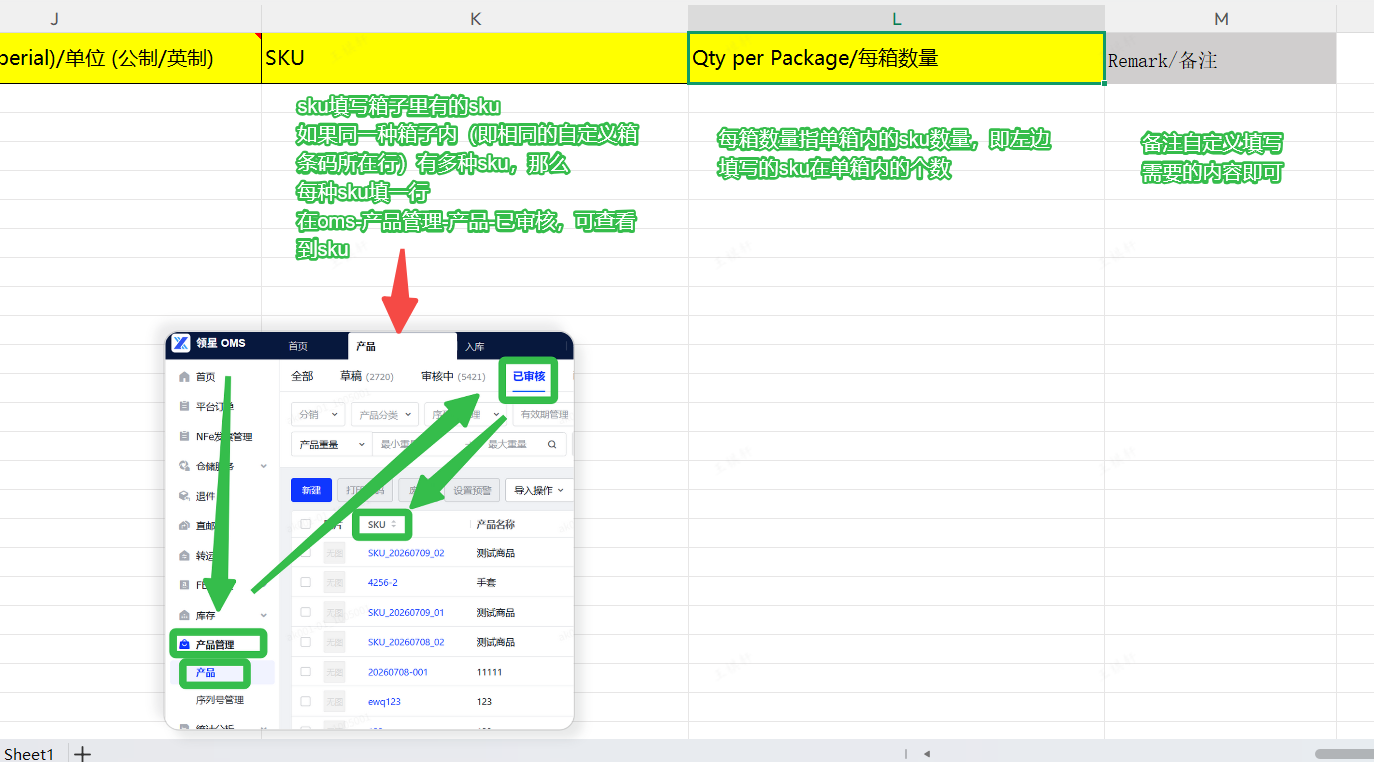
Task: Click the 首页 home icon in the OMS sidebar
Action: (x=184, y=377)
